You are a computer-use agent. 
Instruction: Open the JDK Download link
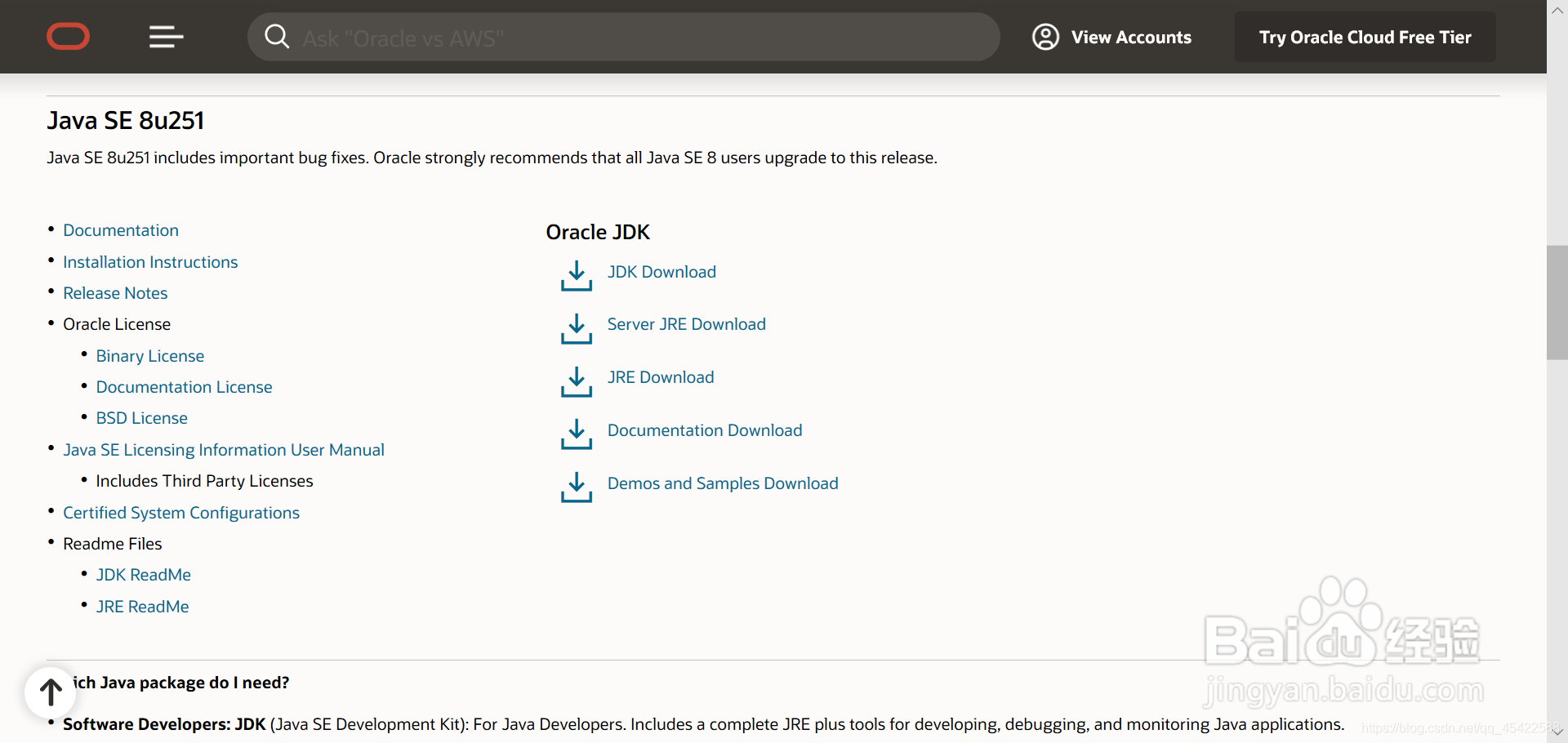[x=661, y=272]
